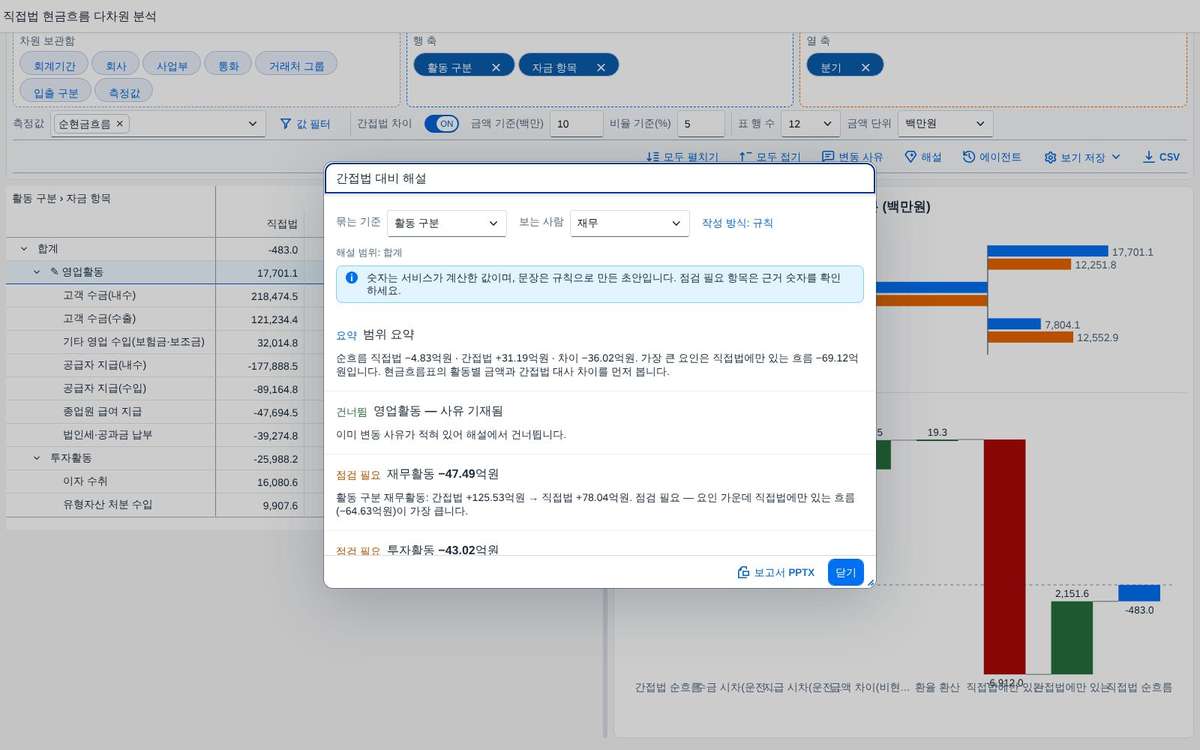Click the 값 필터 funnel icon

tap(285, 124)
